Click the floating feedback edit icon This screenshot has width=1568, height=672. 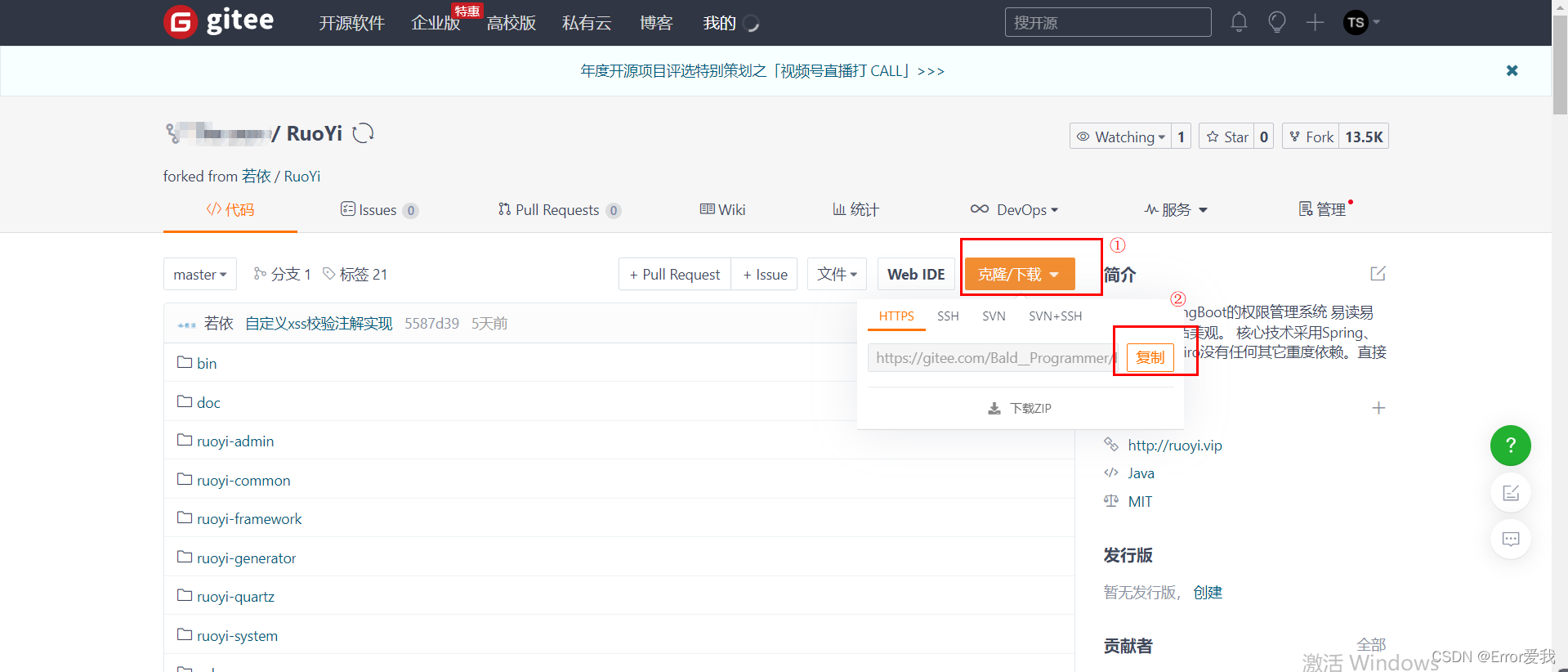pos(1511,492)
